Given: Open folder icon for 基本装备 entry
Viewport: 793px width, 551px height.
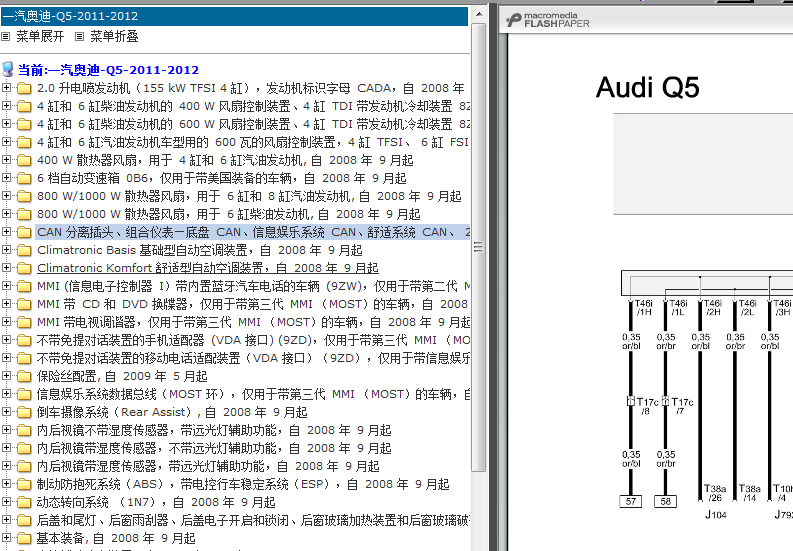Looking at the screenshot, I should coord(24,538).
